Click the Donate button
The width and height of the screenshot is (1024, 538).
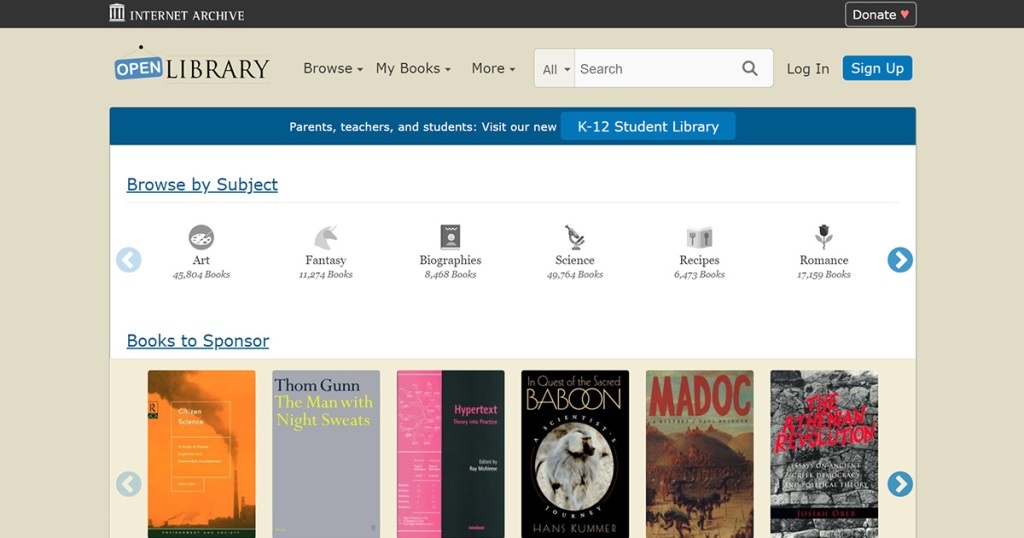tap(880, 14)
